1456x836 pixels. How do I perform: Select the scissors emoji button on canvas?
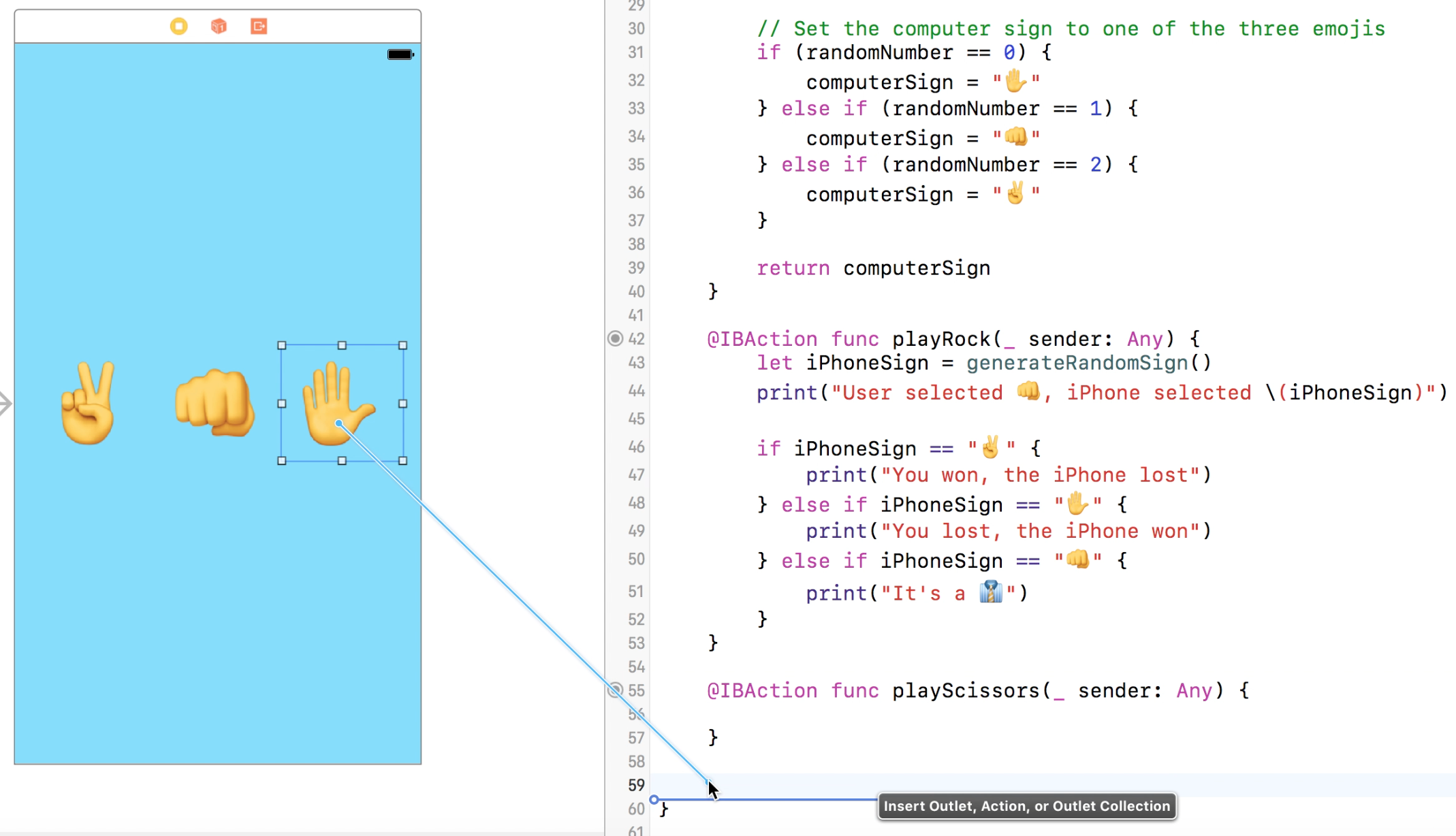tap(89, 403)
